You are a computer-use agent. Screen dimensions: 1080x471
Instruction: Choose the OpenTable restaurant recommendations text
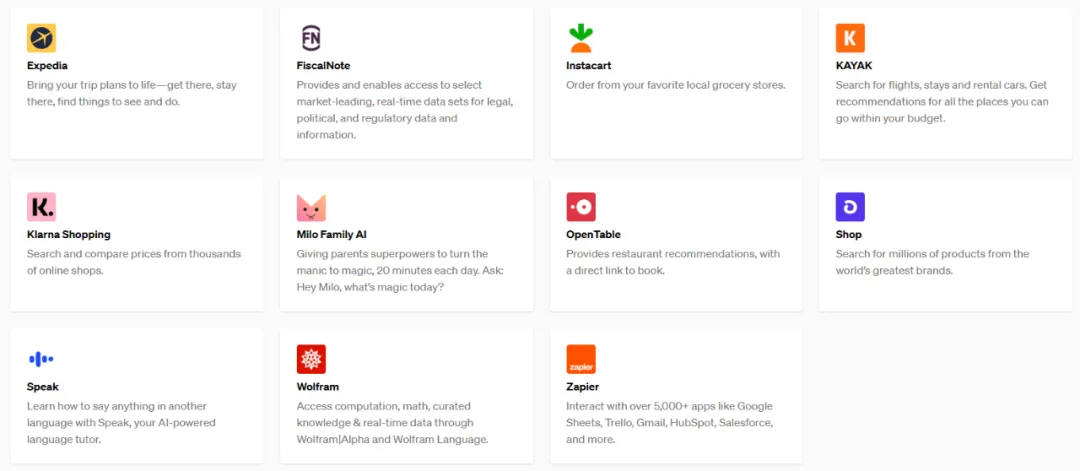pyautogui.click(x=673, y=262)
